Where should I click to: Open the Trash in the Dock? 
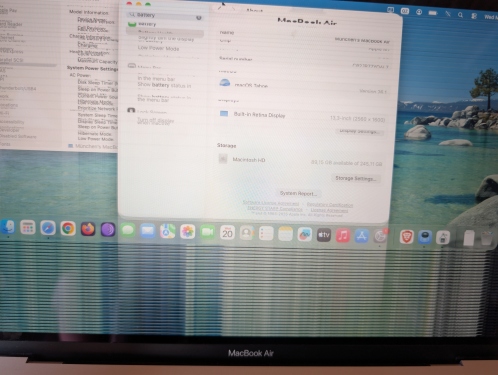tap(487, 238)
